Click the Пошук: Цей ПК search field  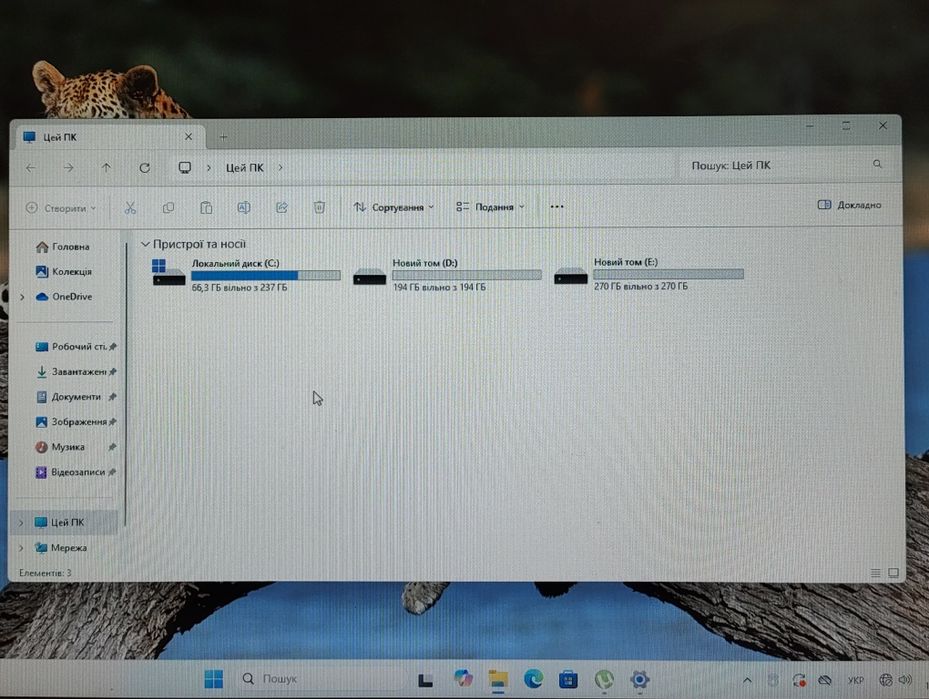coord(787,165)
